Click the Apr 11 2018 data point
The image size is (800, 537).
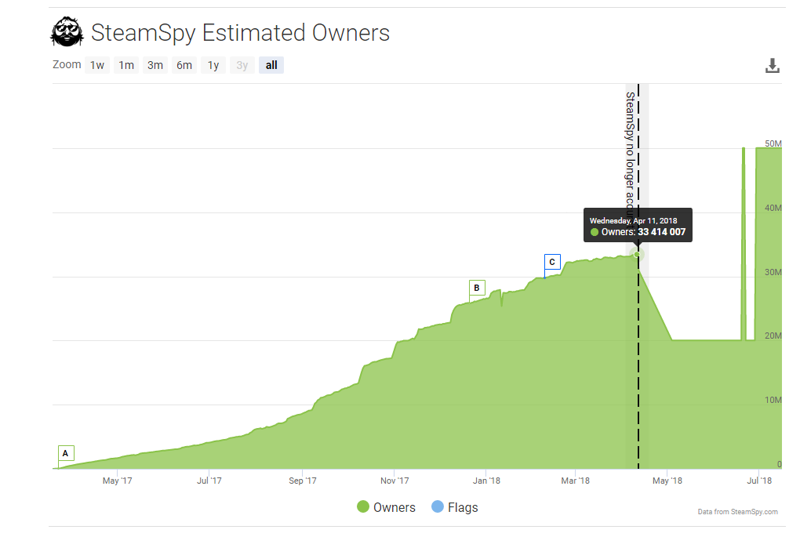tap(637, 254)
